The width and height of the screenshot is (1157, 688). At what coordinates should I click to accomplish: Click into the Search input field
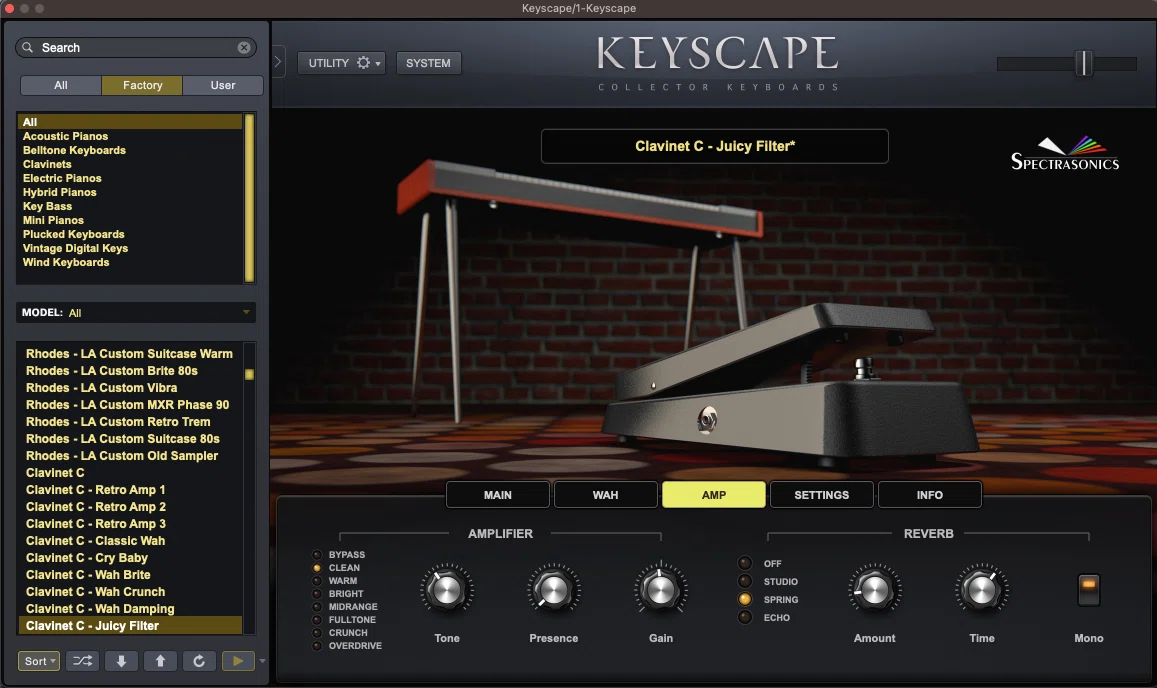pyautogui.click(x=137, y=47)
